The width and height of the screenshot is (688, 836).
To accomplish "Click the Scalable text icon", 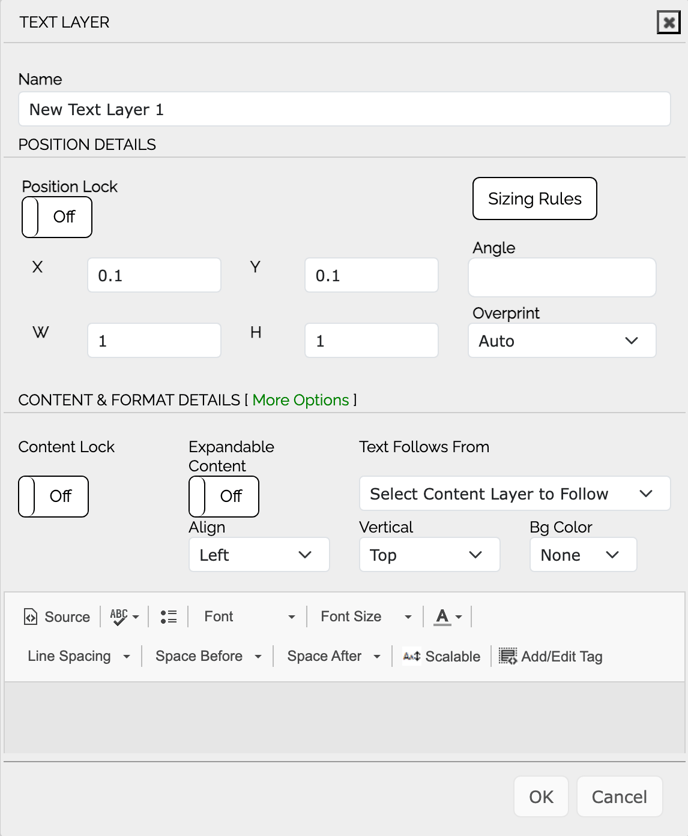I will (x=412, y=657).
